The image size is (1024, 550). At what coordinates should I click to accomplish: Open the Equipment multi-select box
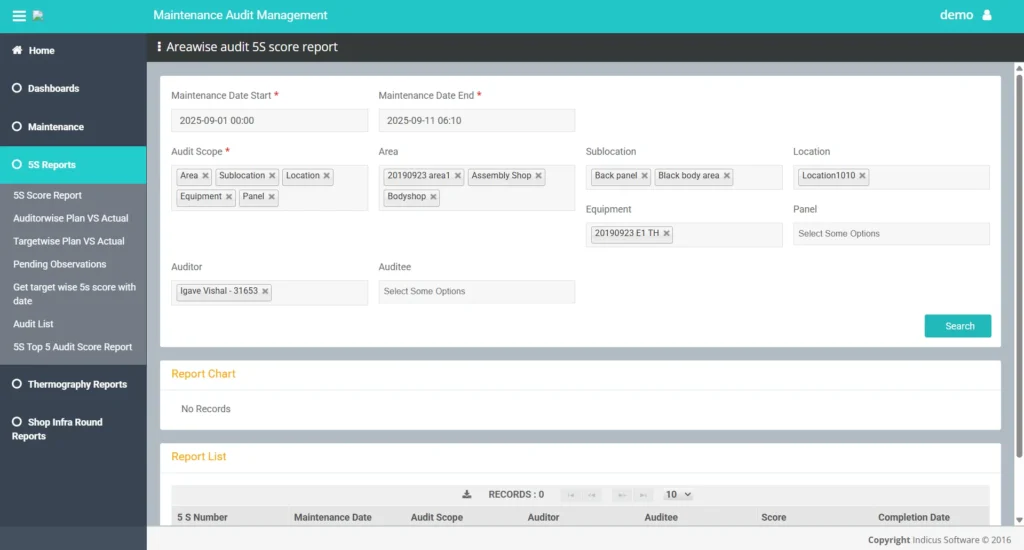point(684,235)
